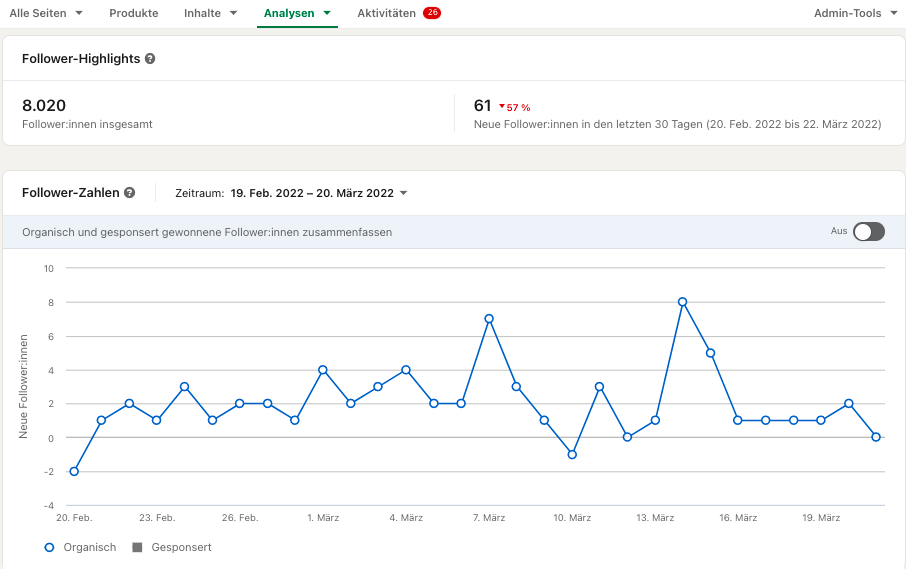Open the Zeitraum date range dropdown
Viewport: 906px width, 569px height.
tap(291, 193)
